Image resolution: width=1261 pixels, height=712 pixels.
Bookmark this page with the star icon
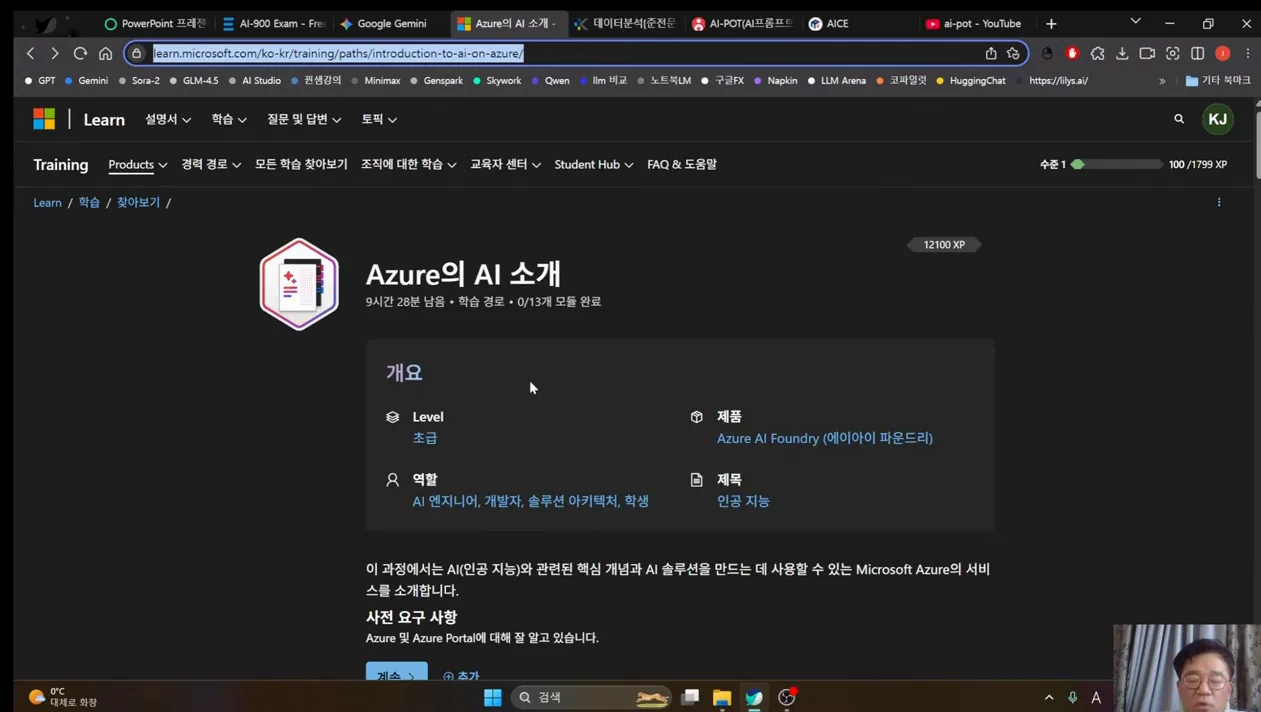coord(1013,53)
